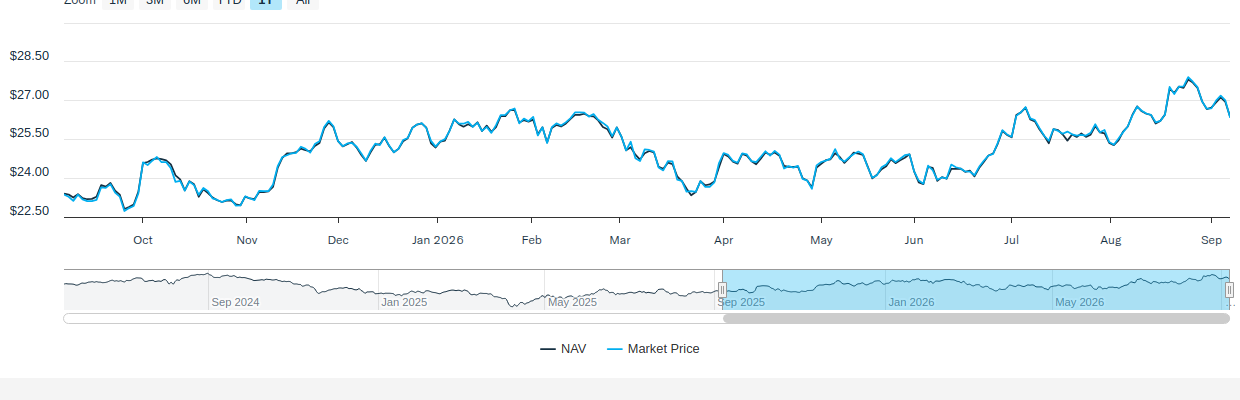Click the Jan 2026 x-axis label
Viewport: 1240px width, 400px height.
[437, 240]
